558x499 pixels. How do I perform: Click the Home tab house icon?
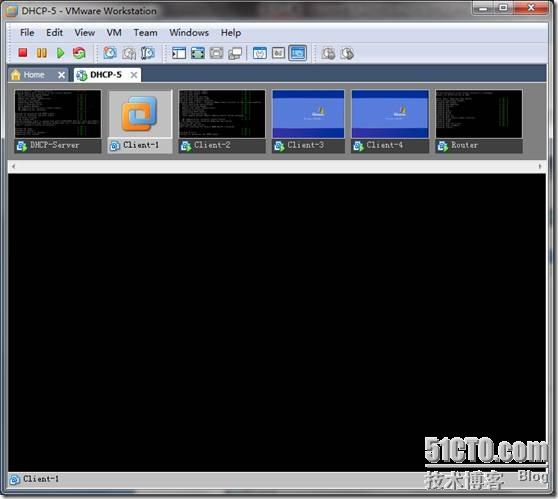click(x=16, y=75)
